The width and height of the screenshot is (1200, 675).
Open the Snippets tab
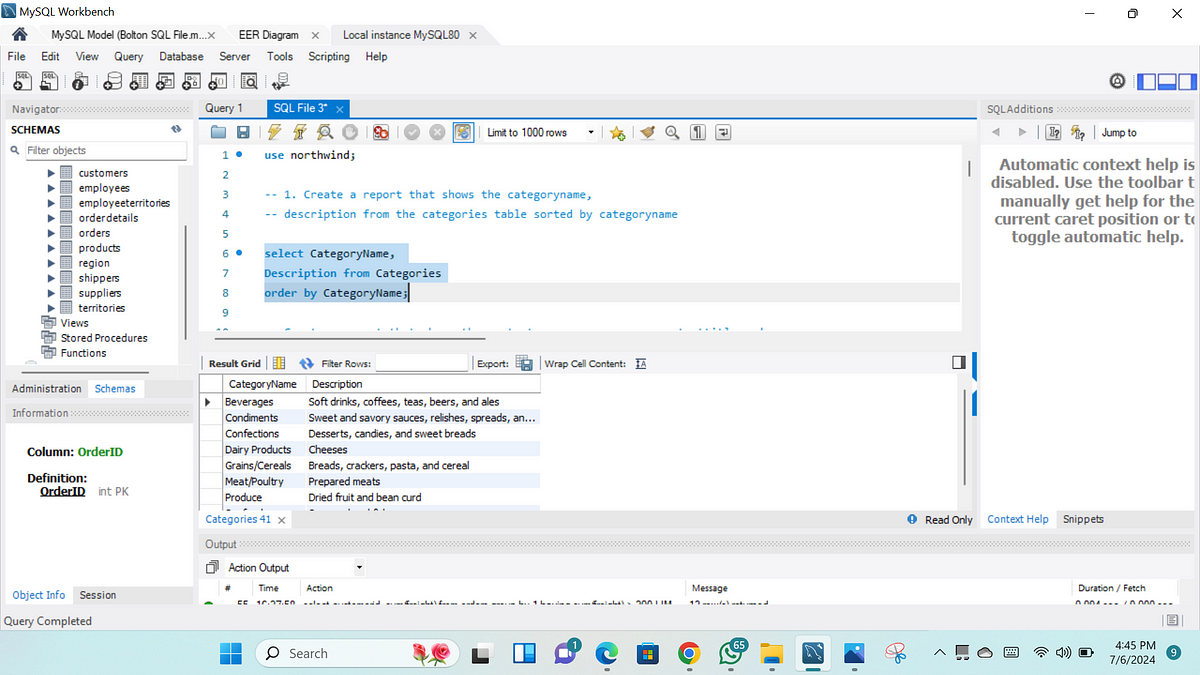tap(1083, 519)
